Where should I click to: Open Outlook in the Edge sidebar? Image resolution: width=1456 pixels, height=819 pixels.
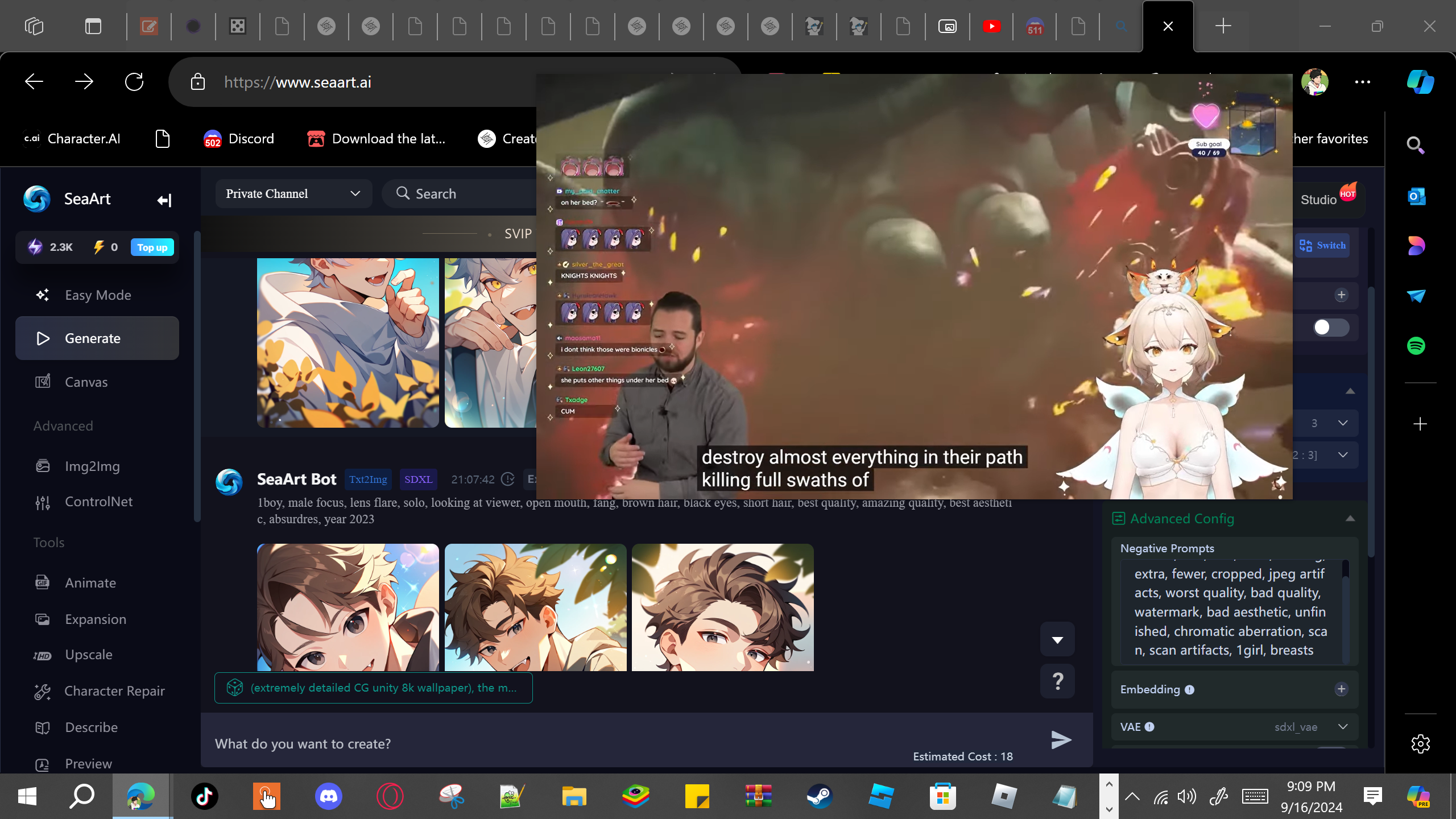coord(1416,197)
